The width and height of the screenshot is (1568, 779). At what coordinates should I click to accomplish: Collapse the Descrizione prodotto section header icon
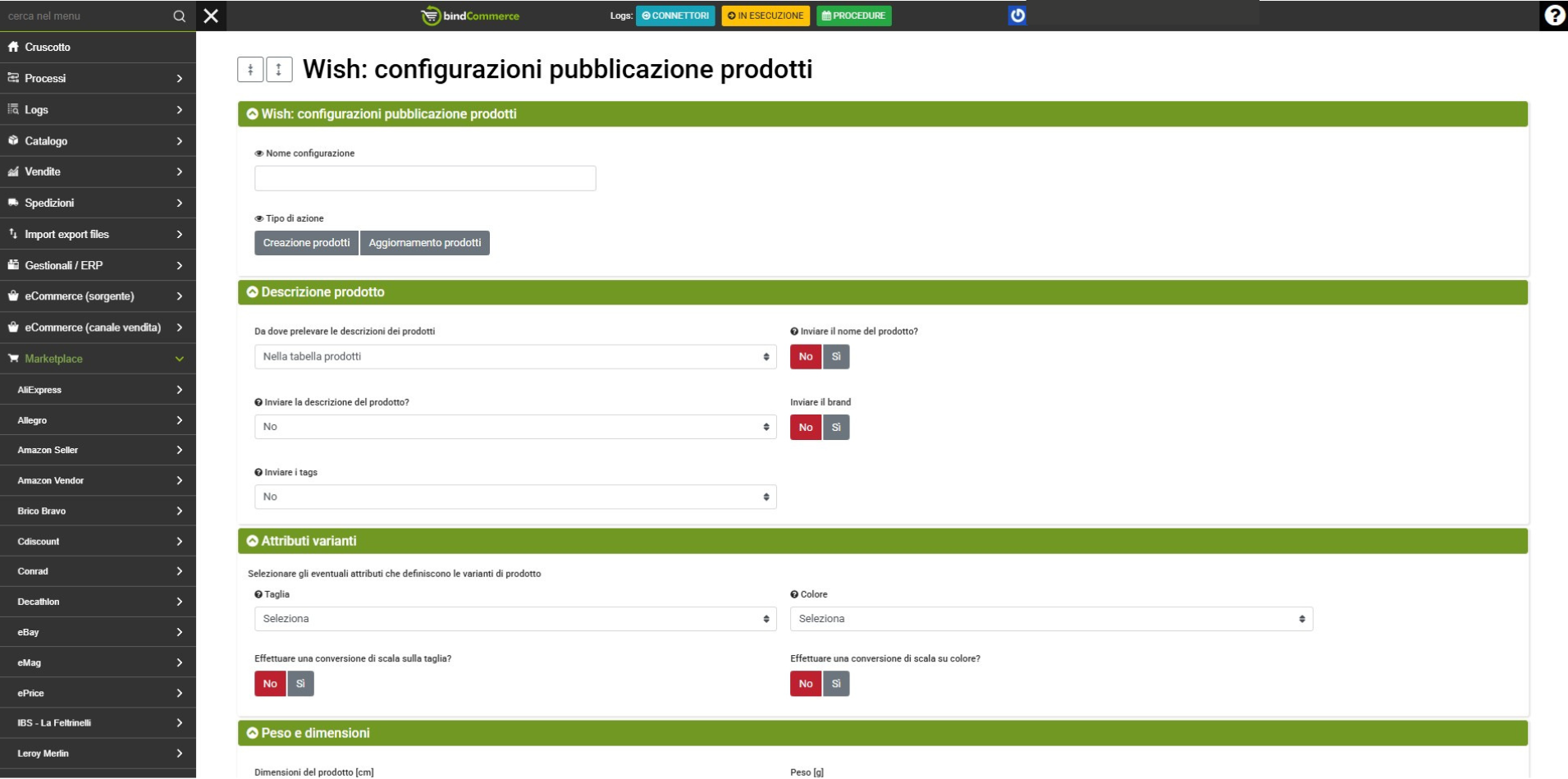253,292
